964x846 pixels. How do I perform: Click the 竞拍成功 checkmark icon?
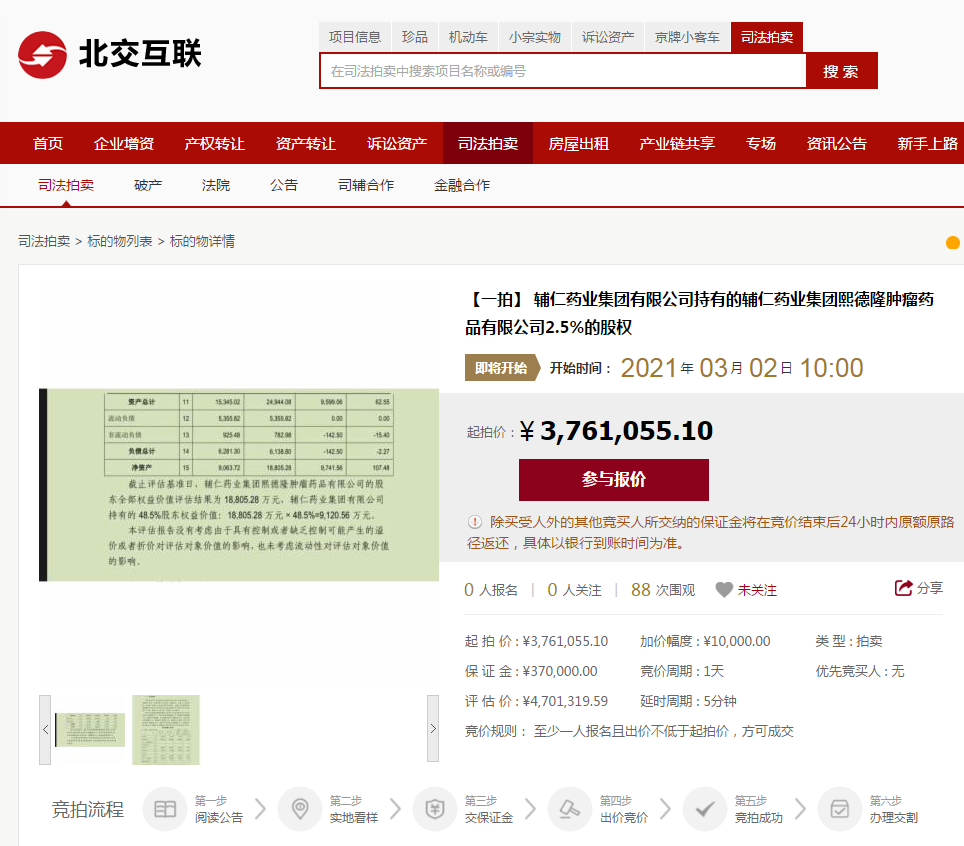pos(705,809)
